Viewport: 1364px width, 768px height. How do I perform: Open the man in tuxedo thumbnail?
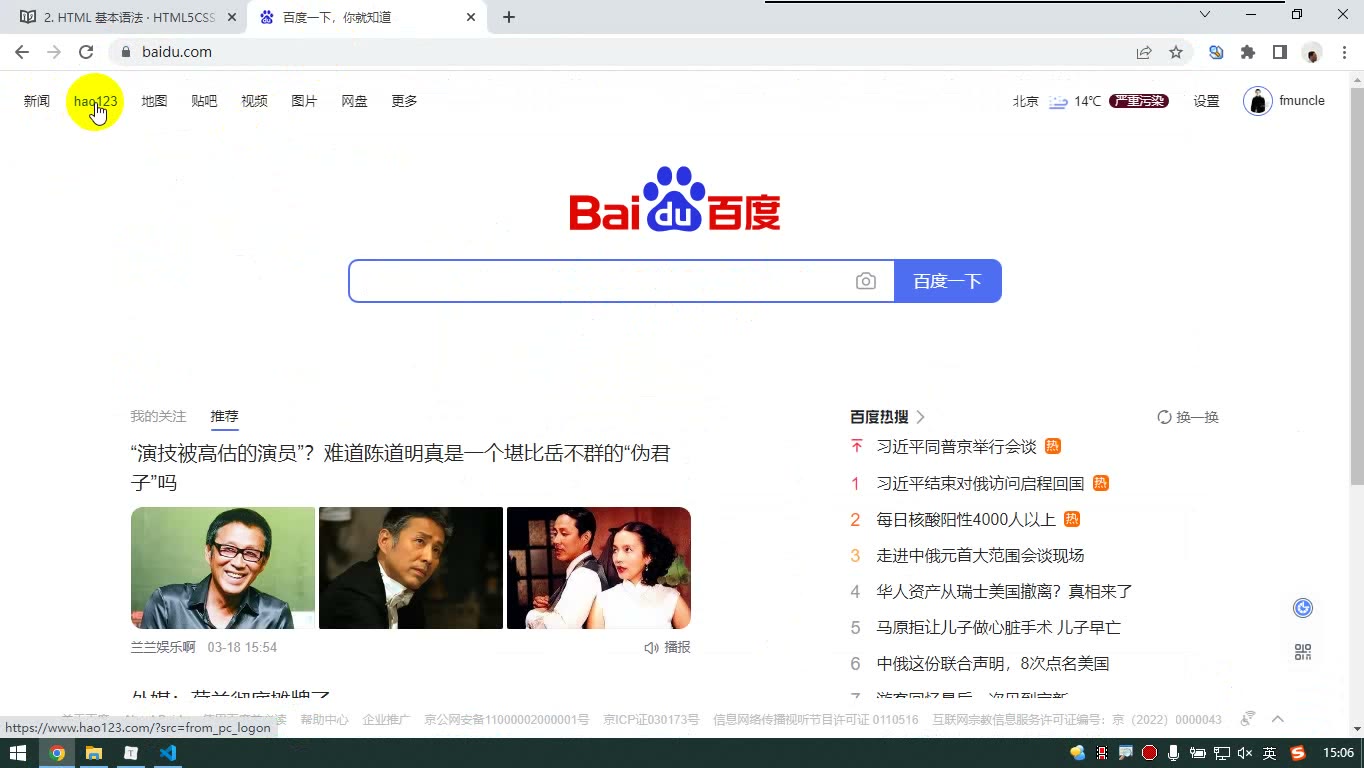[411, 568]
